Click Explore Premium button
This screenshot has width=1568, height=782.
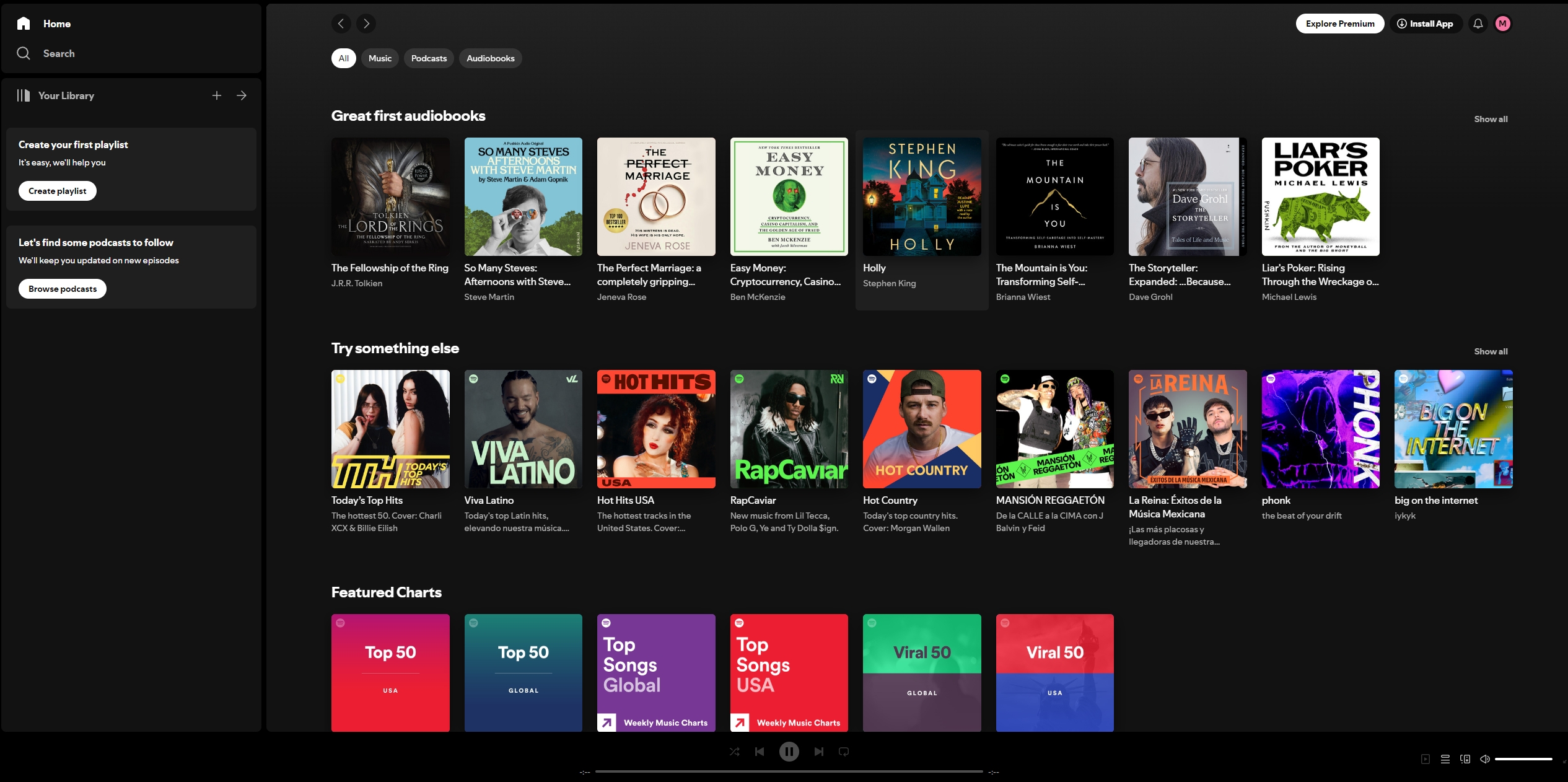[x=1340, y=24]
